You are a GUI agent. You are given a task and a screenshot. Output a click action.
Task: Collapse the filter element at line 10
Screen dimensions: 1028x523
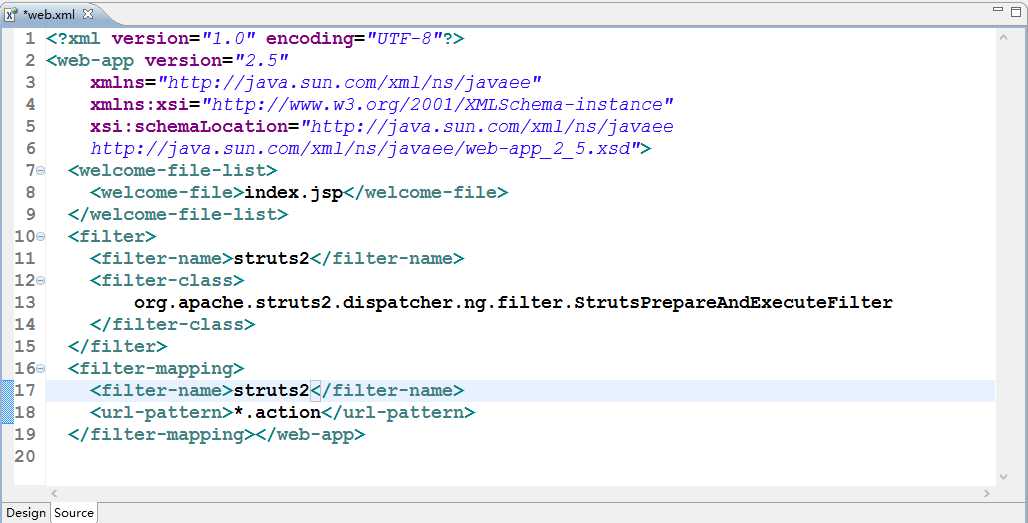41,237
